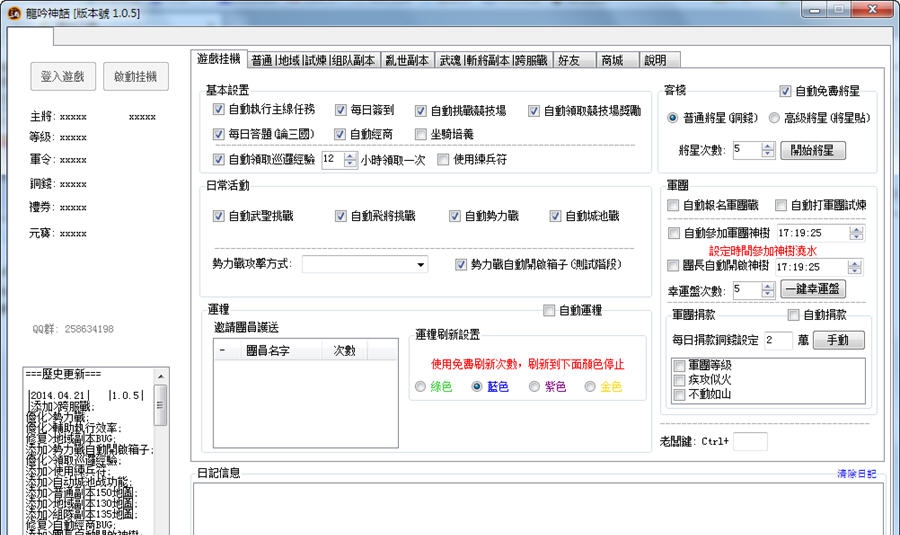
Task: Toggle 勢力戰自動開啟箱子 checkbox
Action: (460, 264)
